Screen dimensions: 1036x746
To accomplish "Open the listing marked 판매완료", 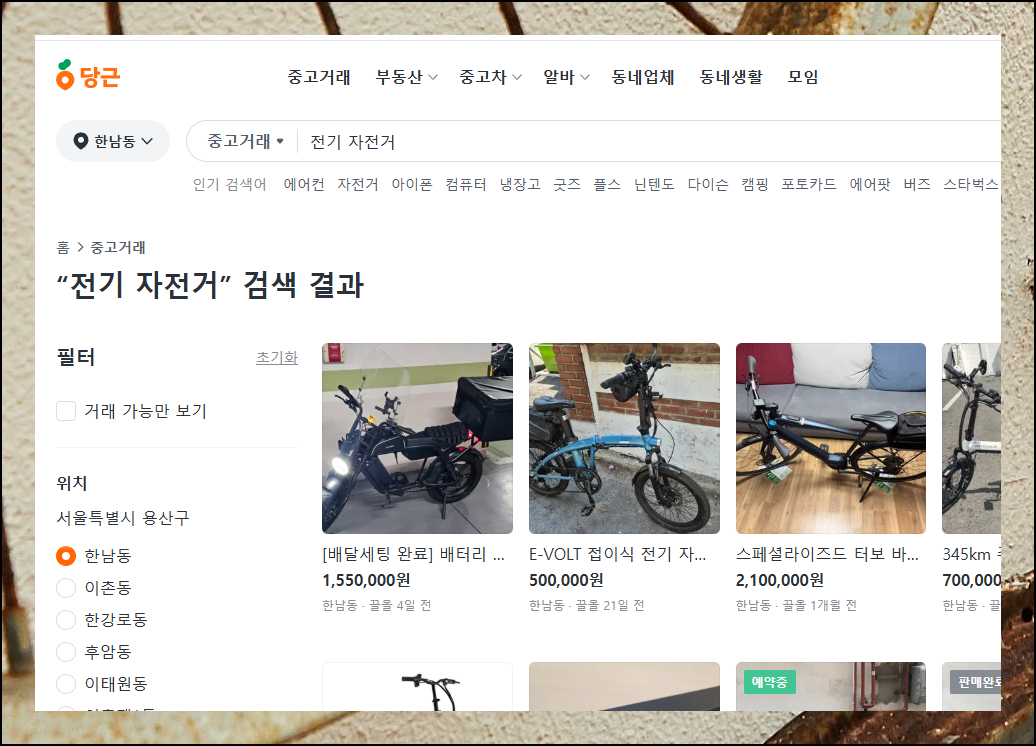I will tap(971, 687).
